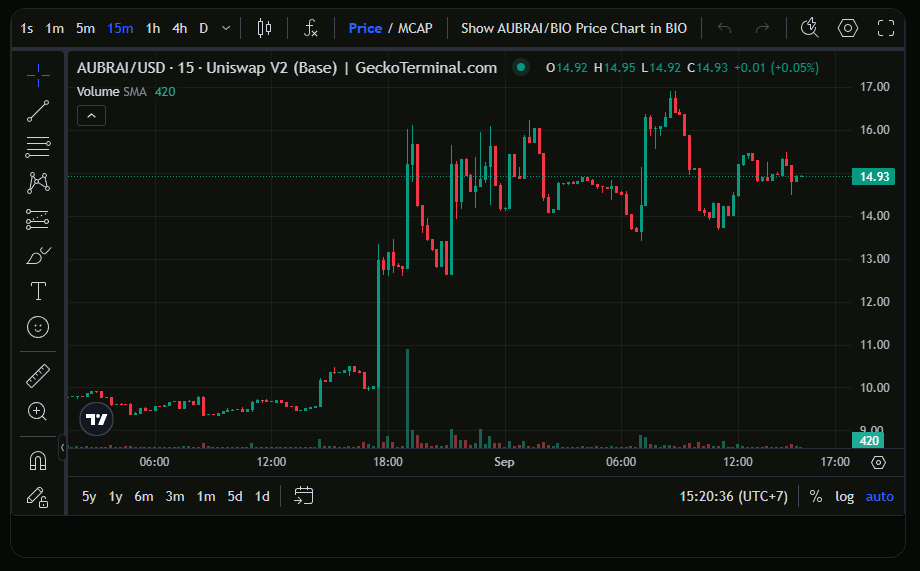This screenshot has width=920, height=571.
Task: Click the Sep date axis label
Action: (504, 462)
